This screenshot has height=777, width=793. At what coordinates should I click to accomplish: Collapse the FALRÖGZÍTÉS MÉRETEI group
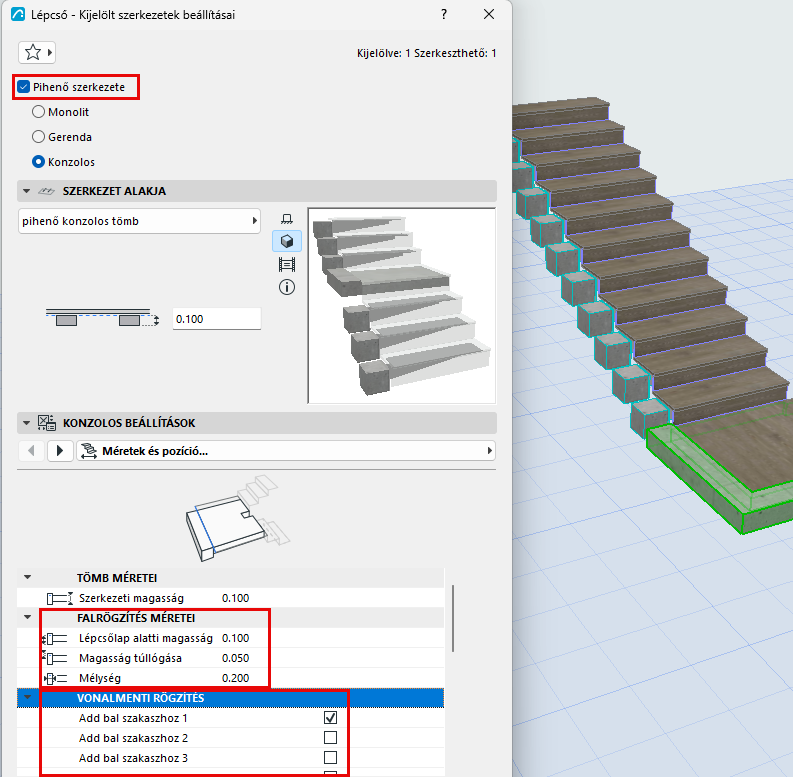click(28, 617)
